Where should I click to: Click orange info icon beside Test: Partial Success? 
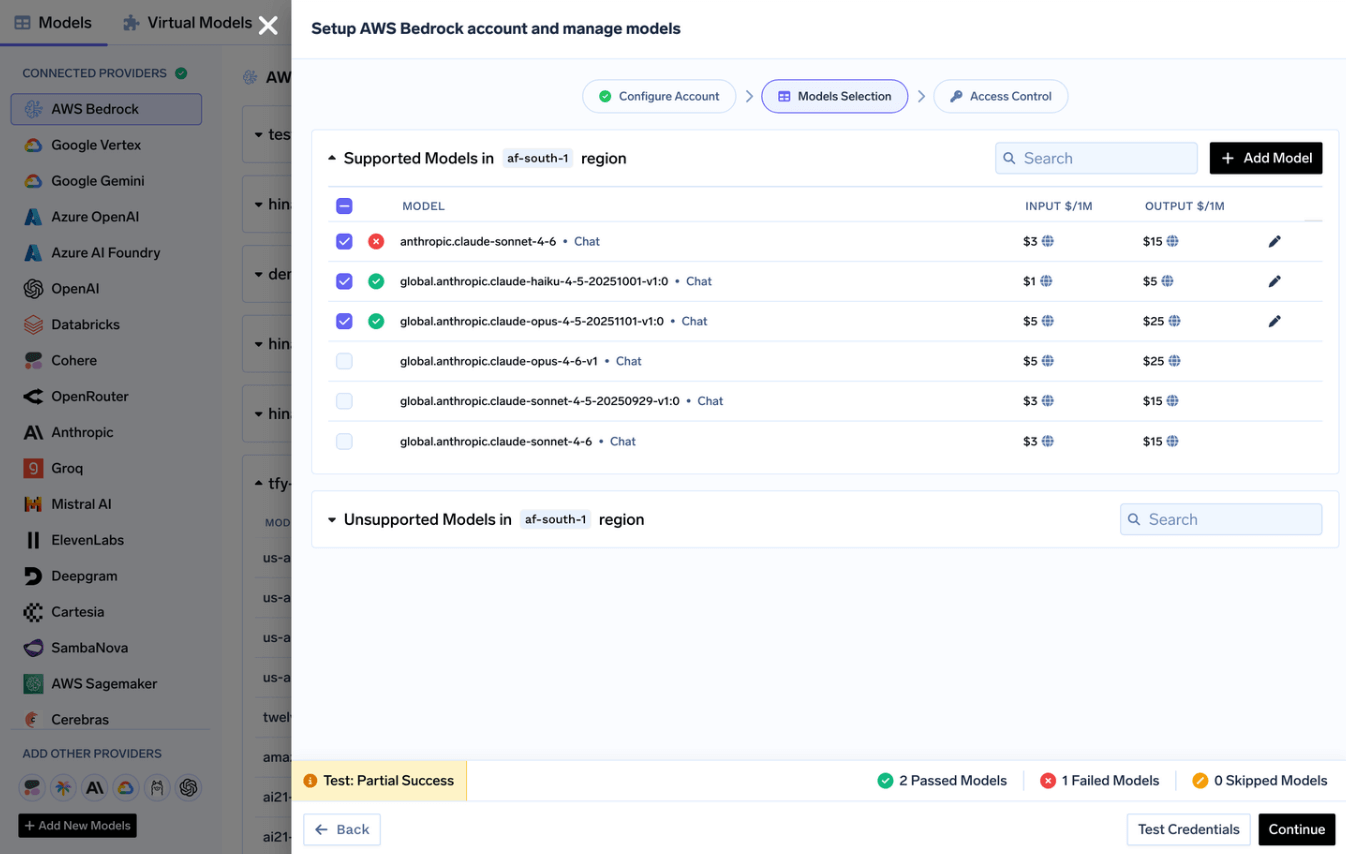coord(310,781)
